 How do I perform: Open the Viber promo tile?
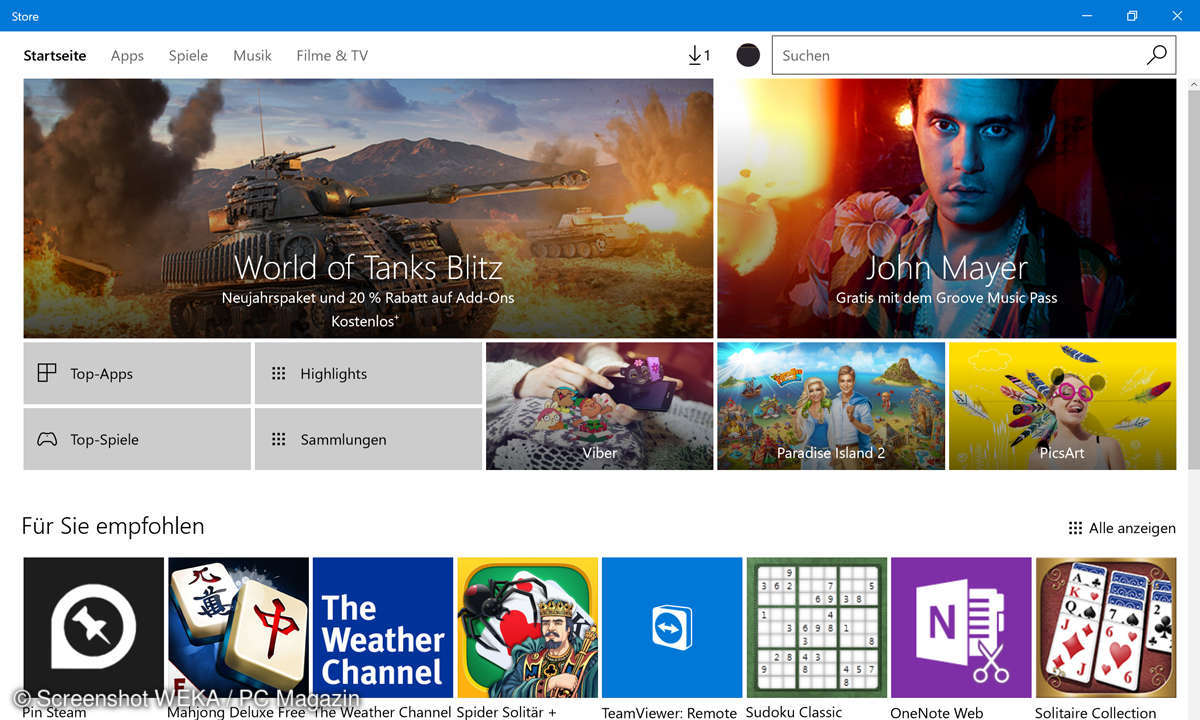coord(599,406)
